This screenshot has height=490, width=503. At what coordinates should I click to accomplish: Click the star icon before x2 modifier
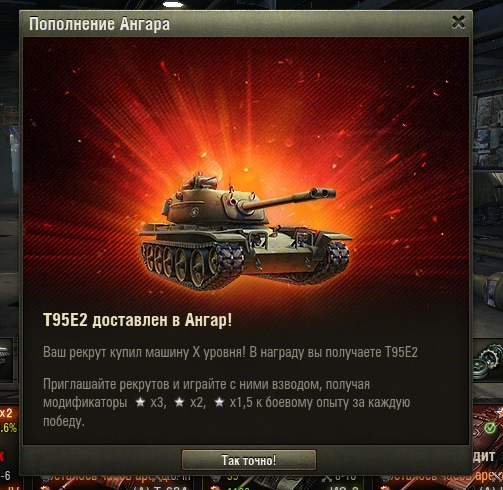(180, 402)
